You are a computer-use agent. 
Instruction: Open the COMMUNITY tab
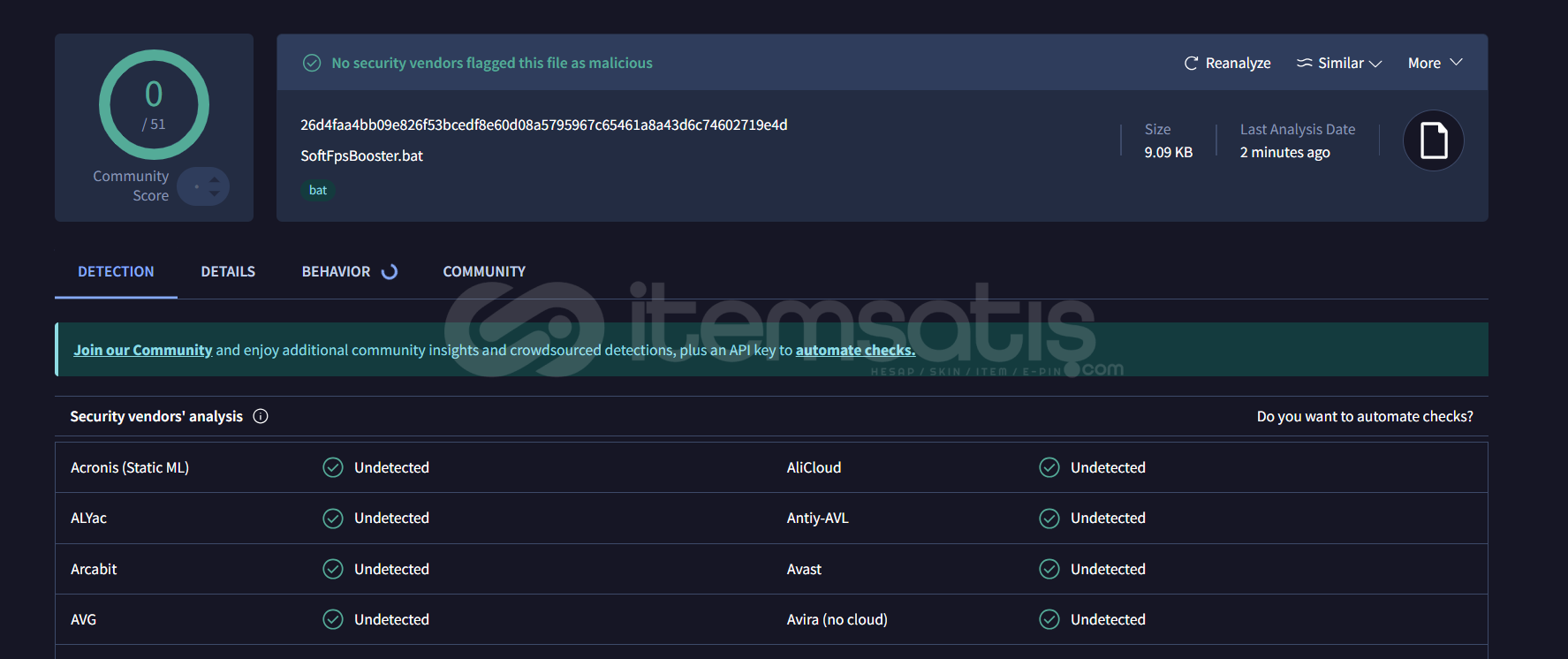pyautogui.click(x=484, y=271)
